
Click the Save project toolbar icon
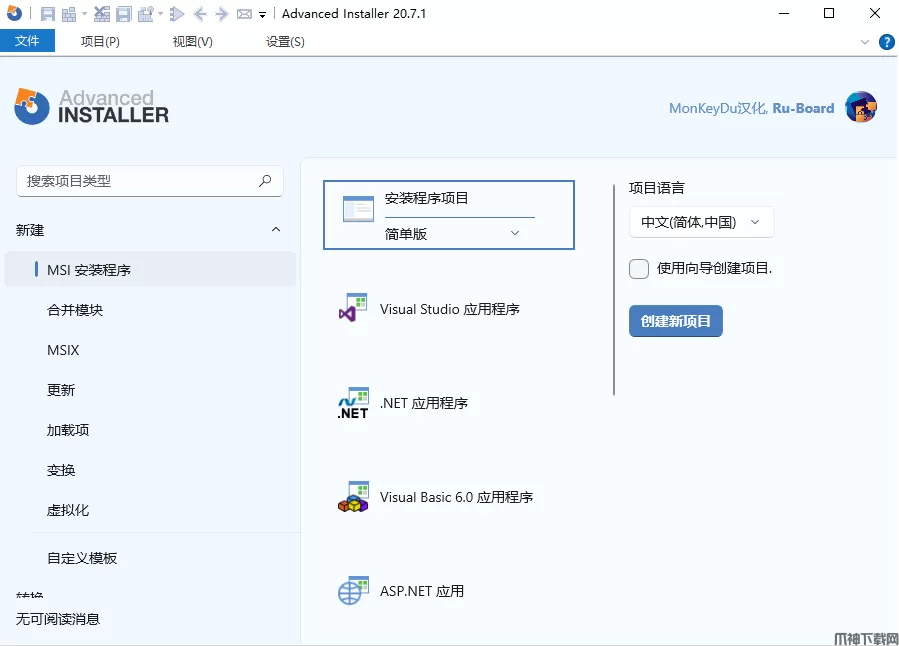tap(48, 14)
